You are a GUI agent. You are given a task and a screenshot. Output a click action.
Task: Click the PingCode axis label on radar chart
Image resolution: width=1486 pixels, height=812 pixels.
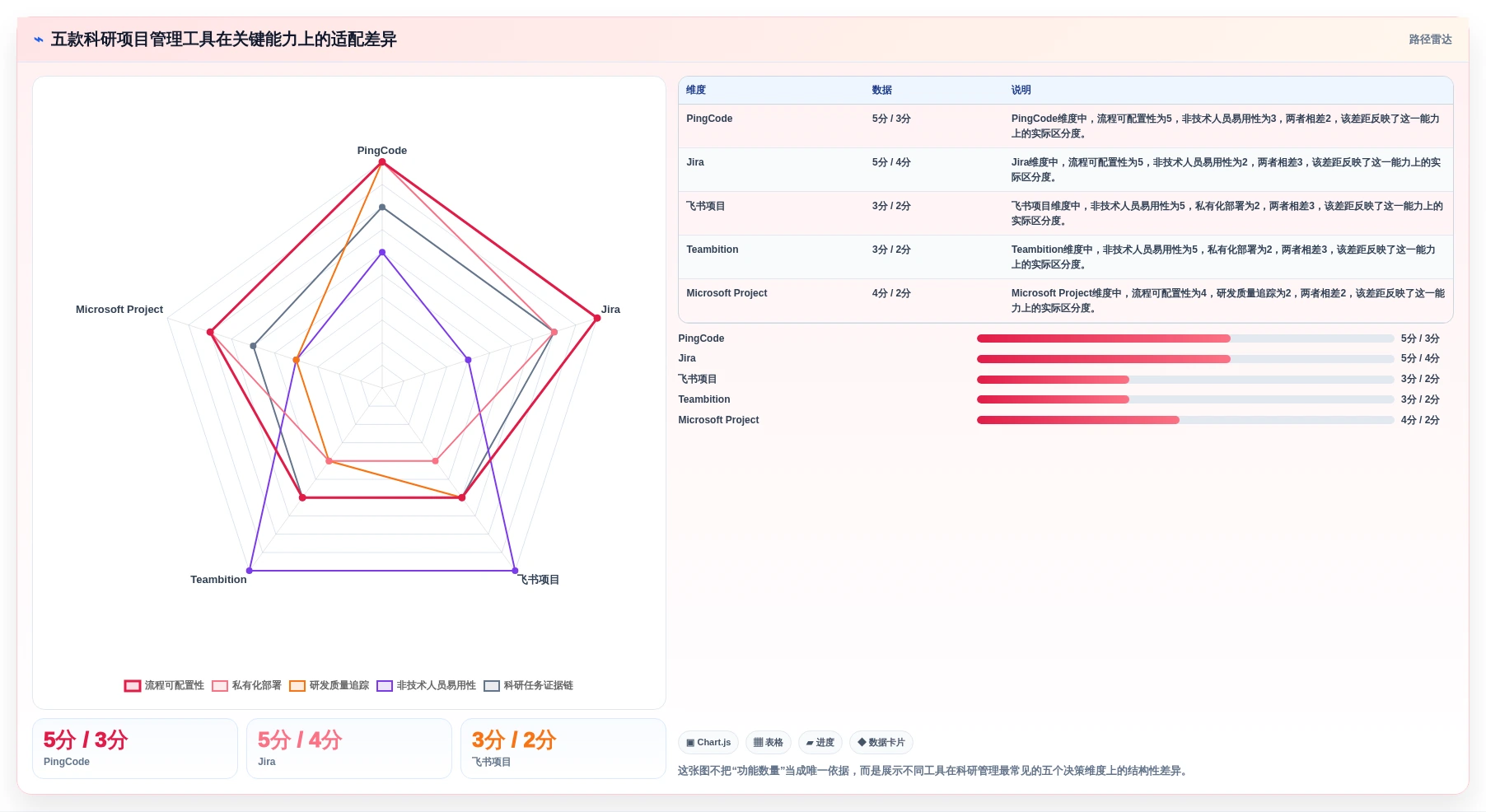pyautogui.click(x=382, y=151)
